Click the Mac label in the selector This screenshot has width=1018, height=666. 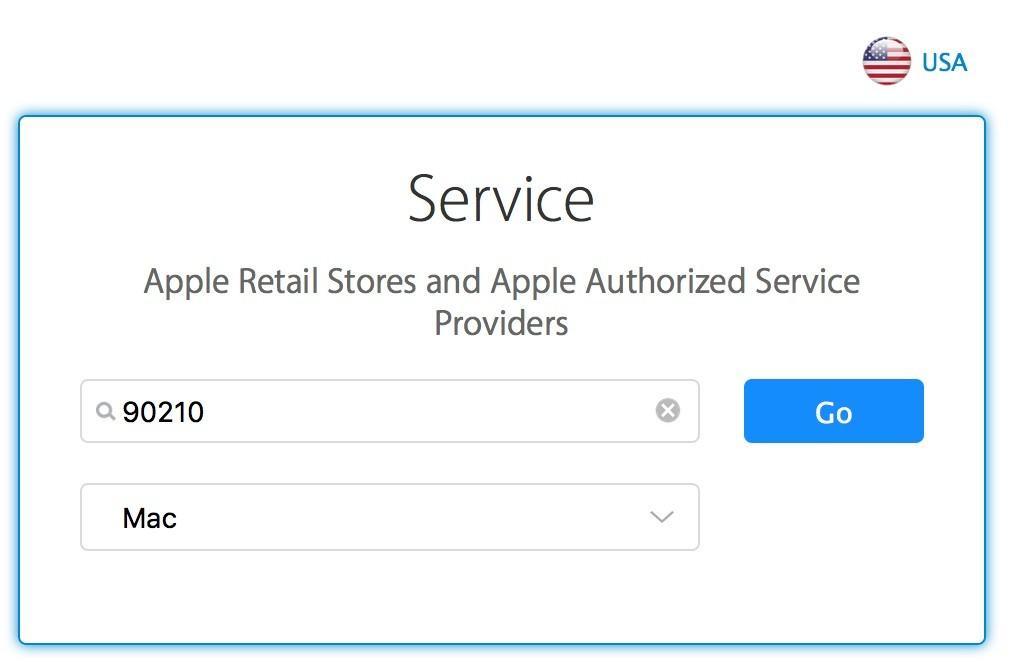pos(149,517)
